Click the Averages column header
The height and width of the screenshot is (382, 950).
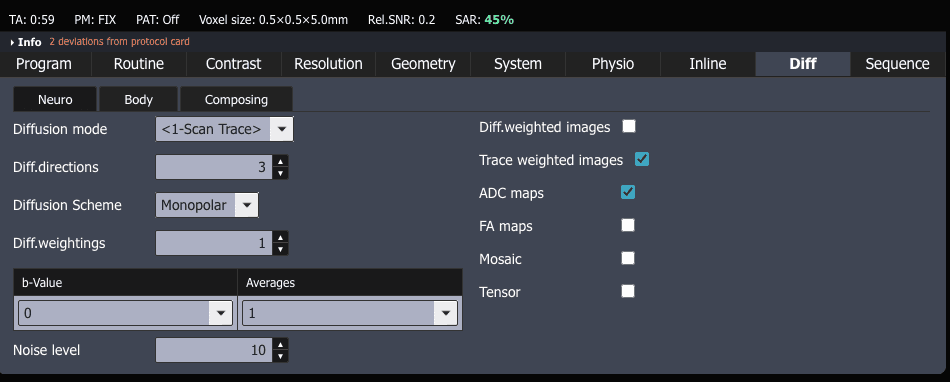(350, 283)
